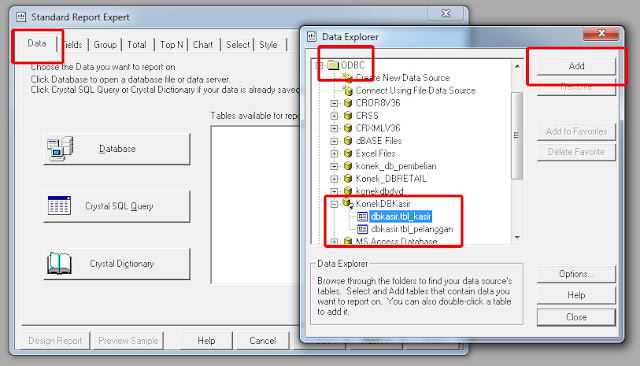Click Help in Standard Report Expert
The width and height of the screenshot is (640, 366).
(206, 341)
